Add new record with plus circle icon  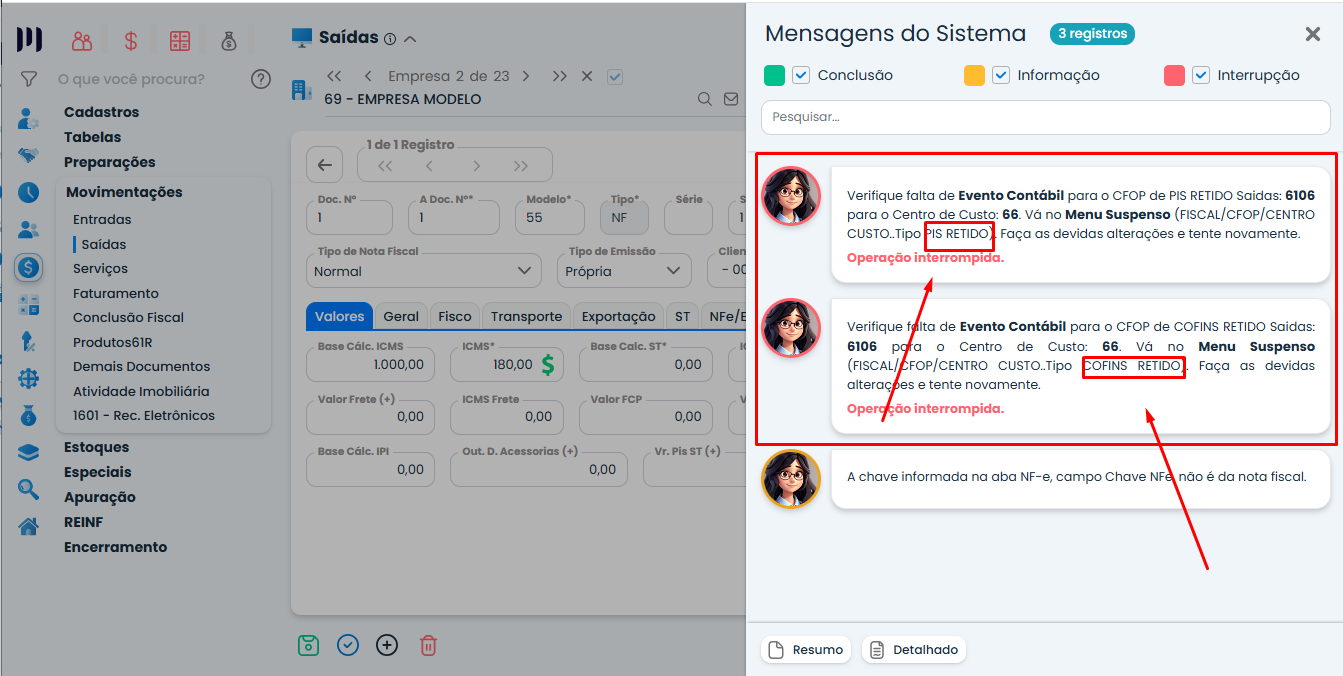coord(387,645)
